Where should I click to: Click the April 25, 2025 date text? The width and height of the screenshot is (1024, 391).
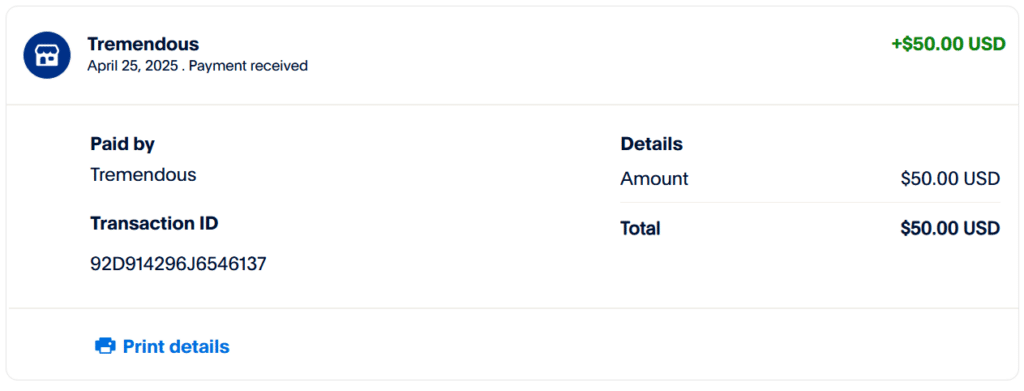pos(133,66)
